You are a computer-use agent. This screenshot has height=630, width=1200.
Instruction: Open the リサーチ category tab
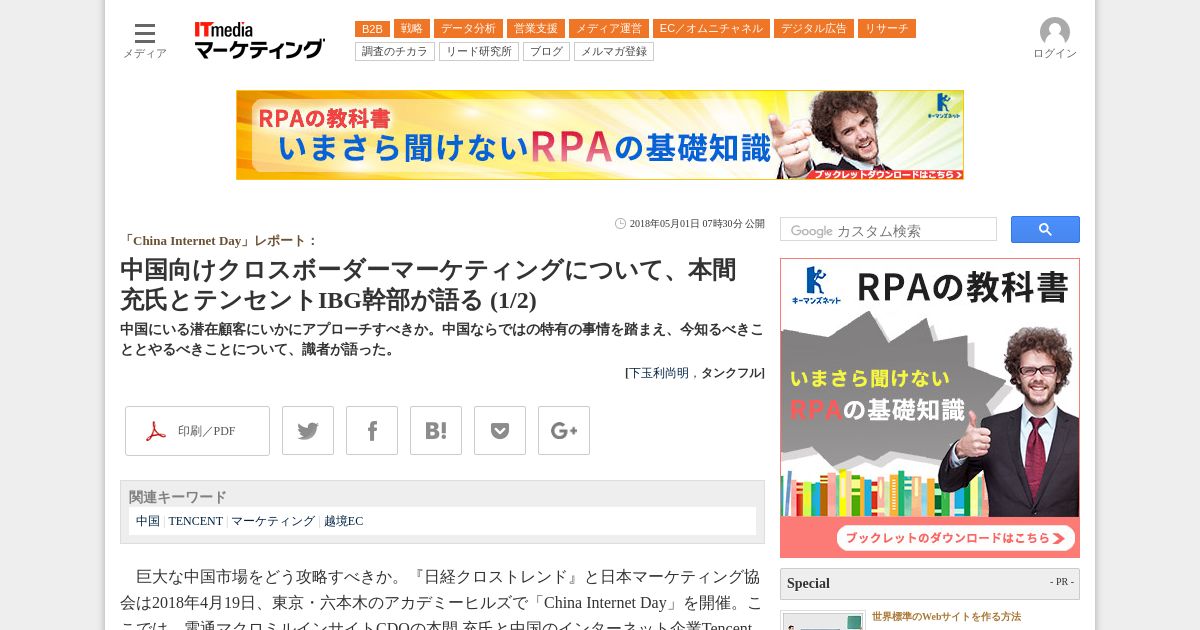(x=887, y=29)
